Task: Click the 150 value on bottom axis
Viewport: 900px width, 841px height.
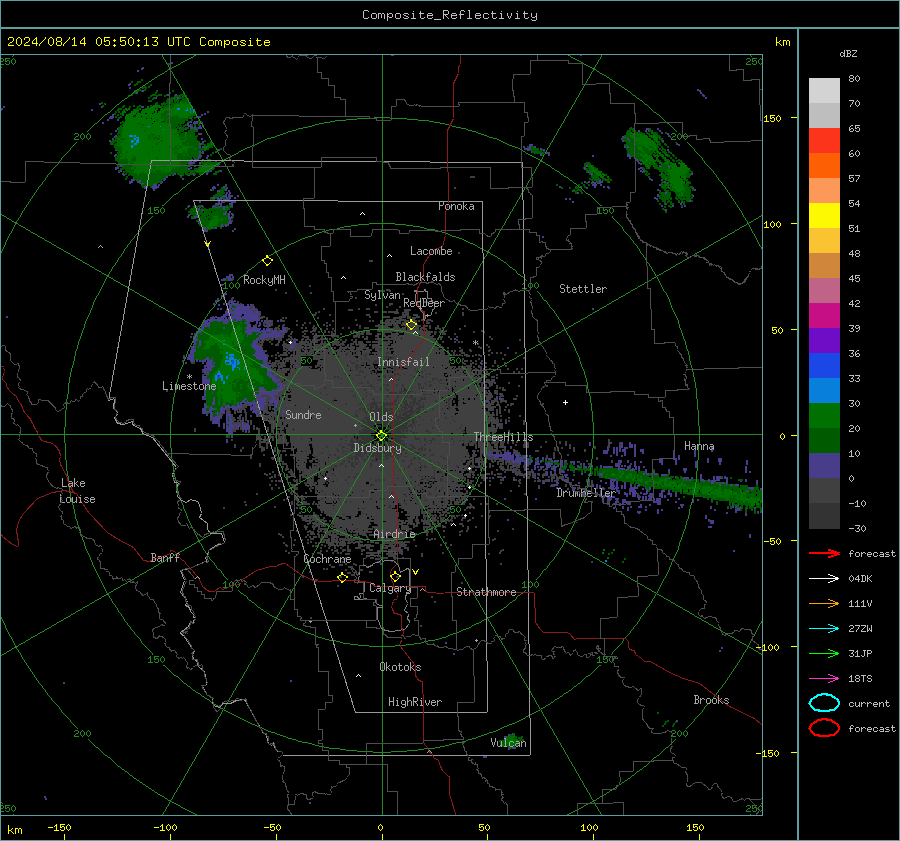Action: coord(695,828)
